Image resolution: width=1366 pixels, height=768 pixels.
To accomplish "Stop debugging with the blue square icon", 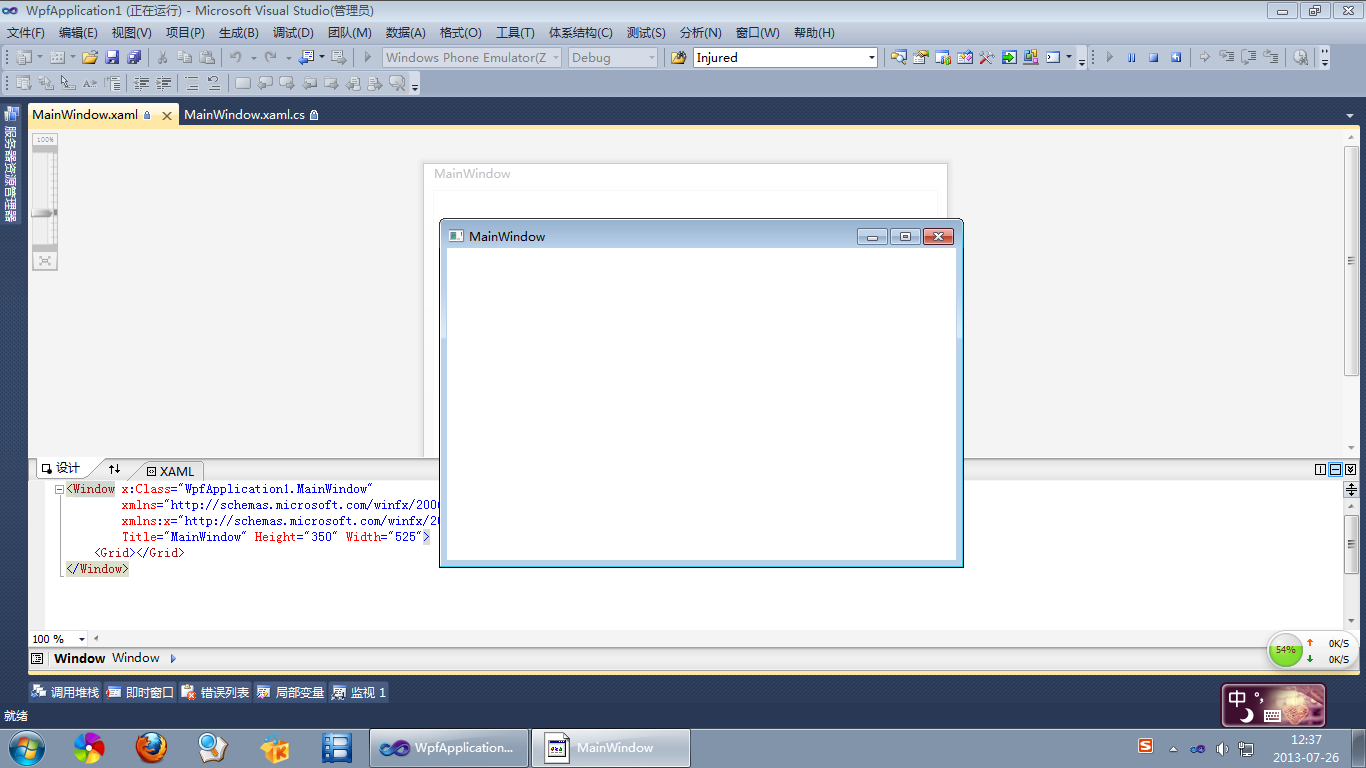I will pyautogui.click(x=1153, y=58).
